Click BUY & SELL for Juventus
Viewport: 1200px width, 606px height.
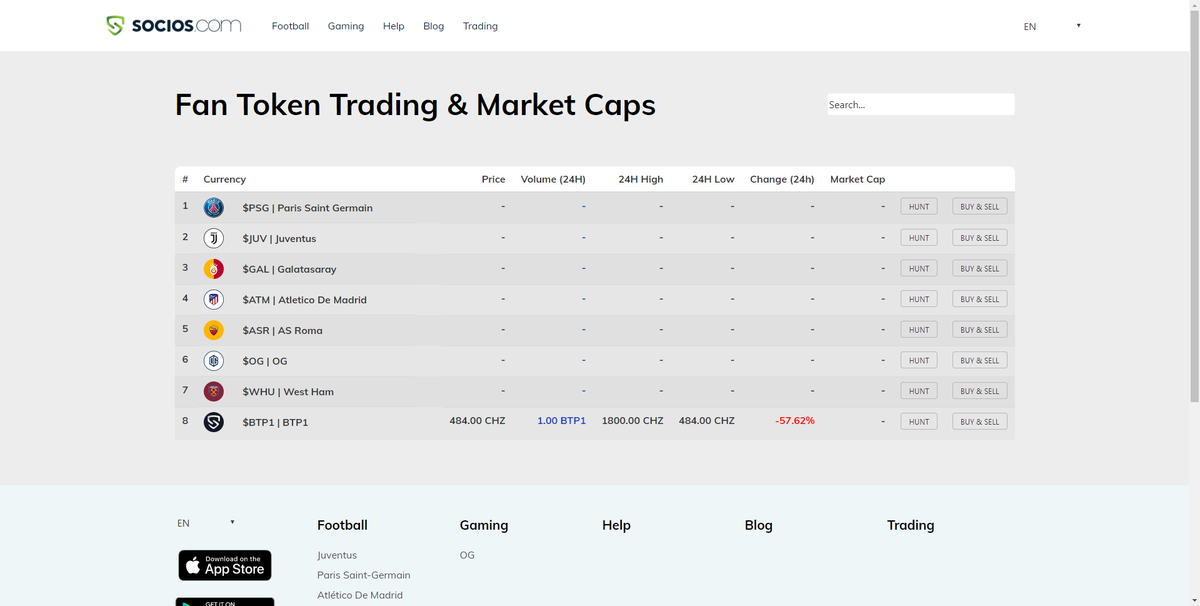(x=980, y=238)
